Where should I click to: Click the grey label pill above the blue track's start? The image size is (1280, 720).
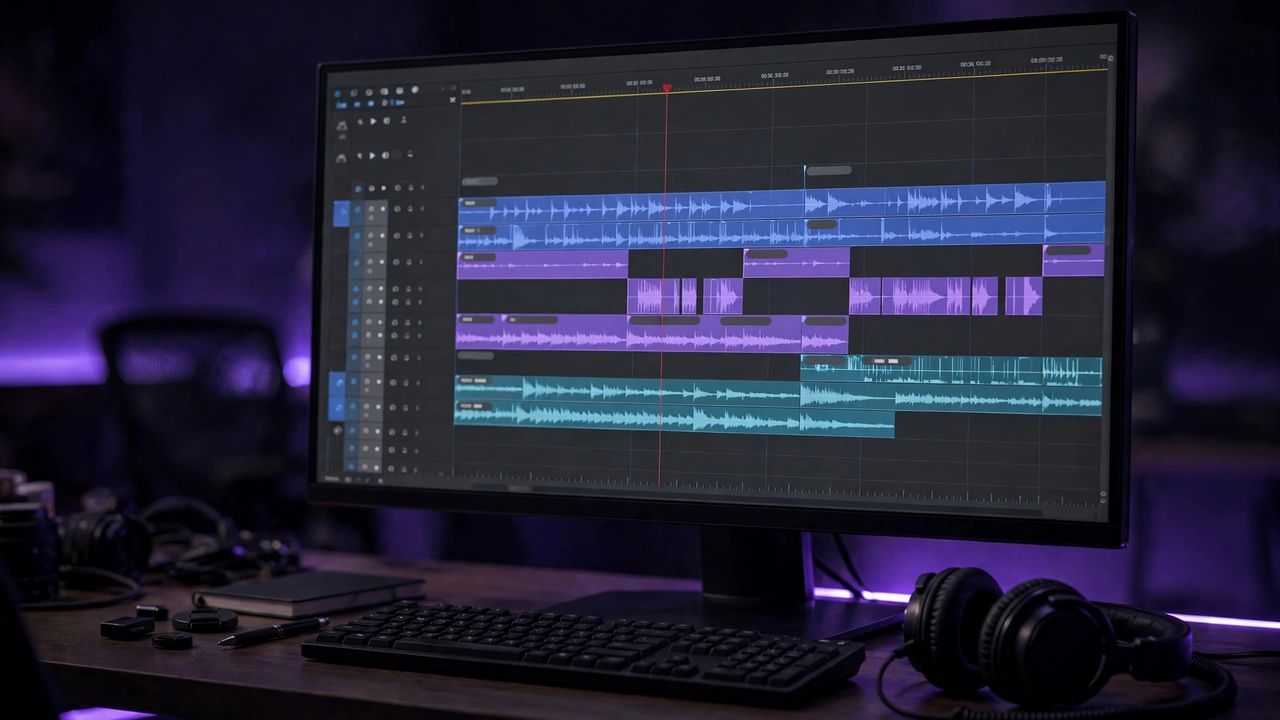click(479, 182)
